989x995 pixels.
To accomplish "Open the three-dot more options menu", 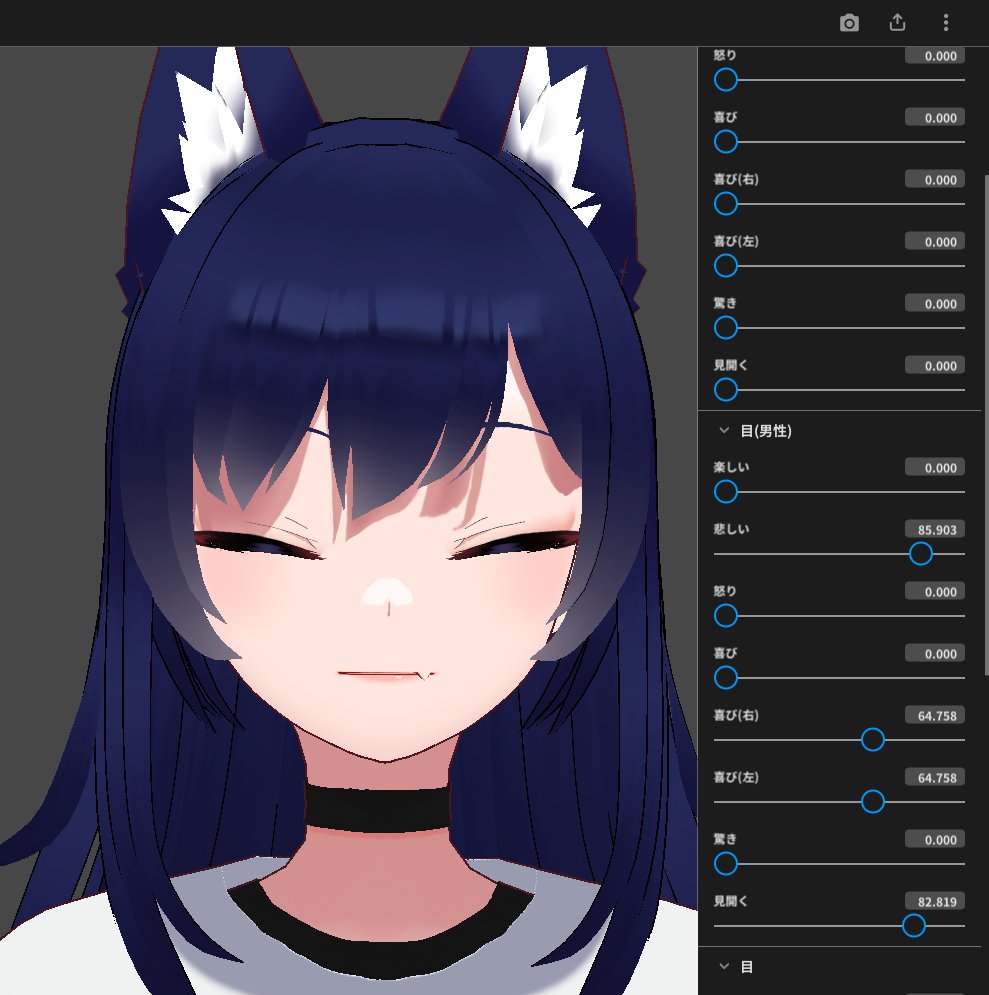I will 945,23.
